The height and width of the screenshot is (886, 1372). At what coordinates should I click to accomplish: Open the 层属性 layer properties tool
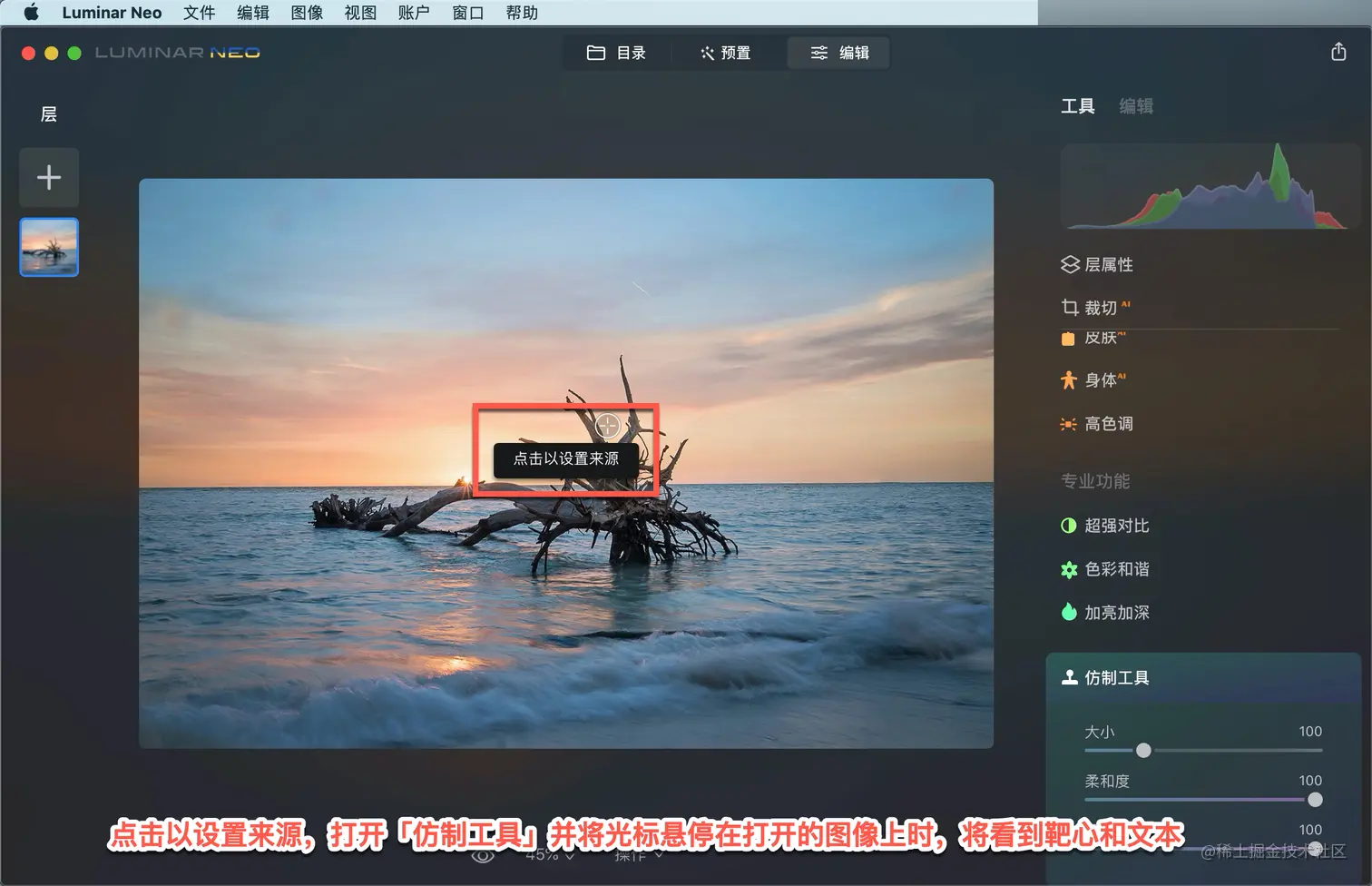pyautogui.click(x=1097, y=264)
